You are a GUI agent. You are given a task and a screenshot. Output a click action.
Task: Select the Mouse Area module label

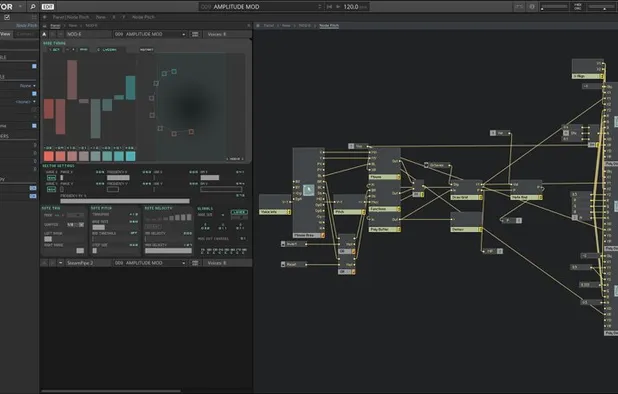click(x=309, y=235)
